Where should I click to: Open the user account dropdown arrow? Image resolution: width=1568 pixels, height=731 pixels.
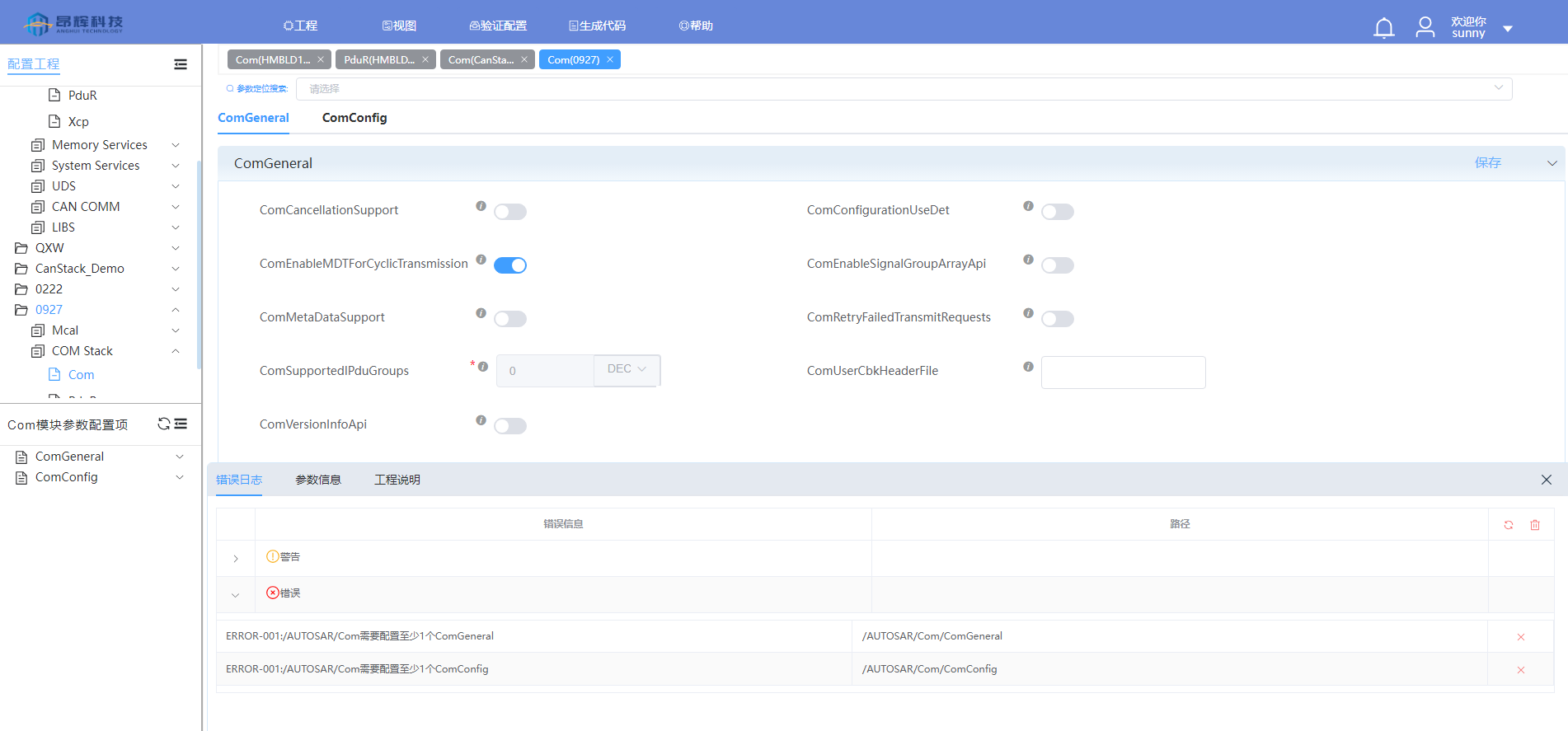coord(1508,29)
